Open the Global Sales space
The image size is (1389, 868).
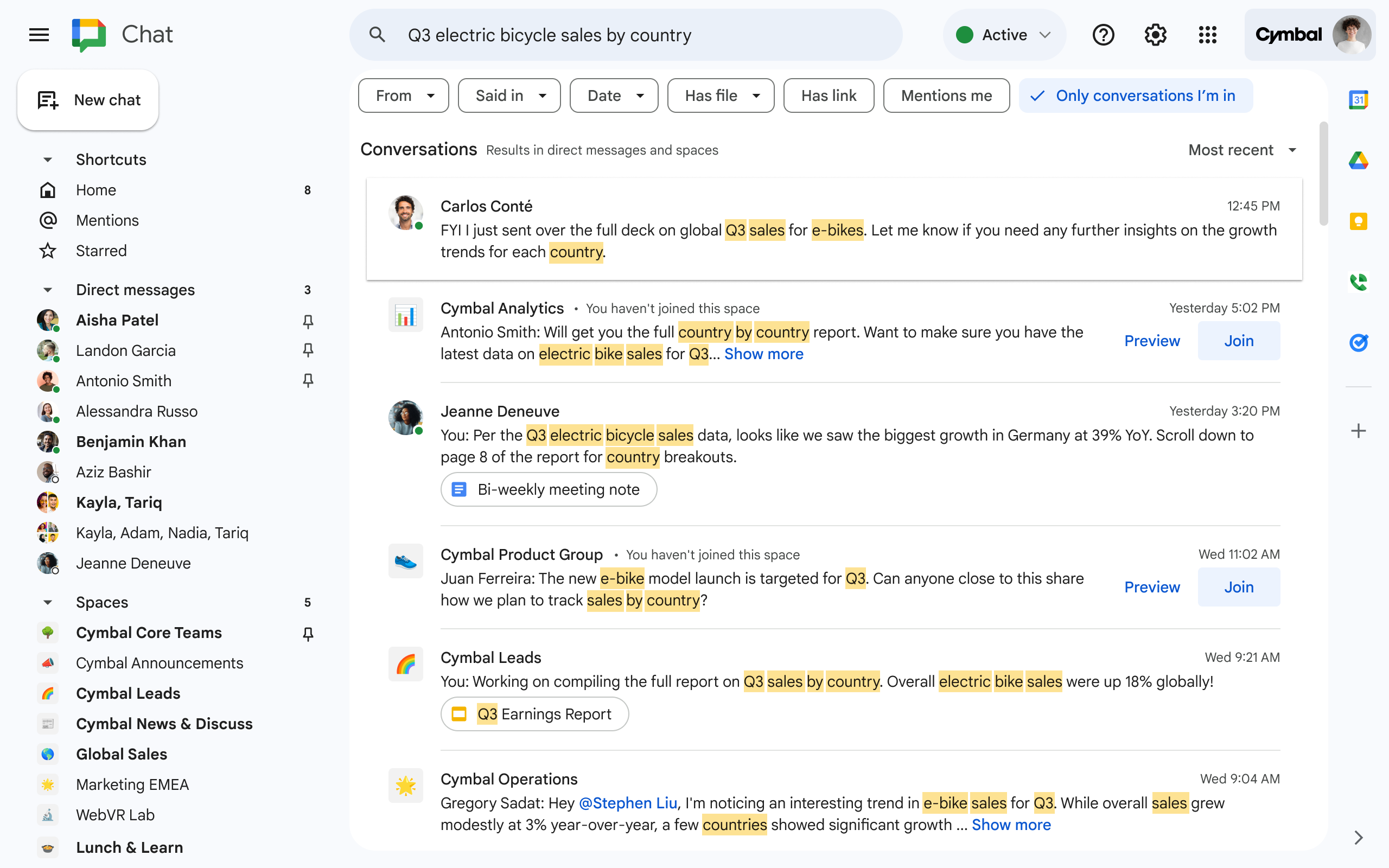(121, 754)
